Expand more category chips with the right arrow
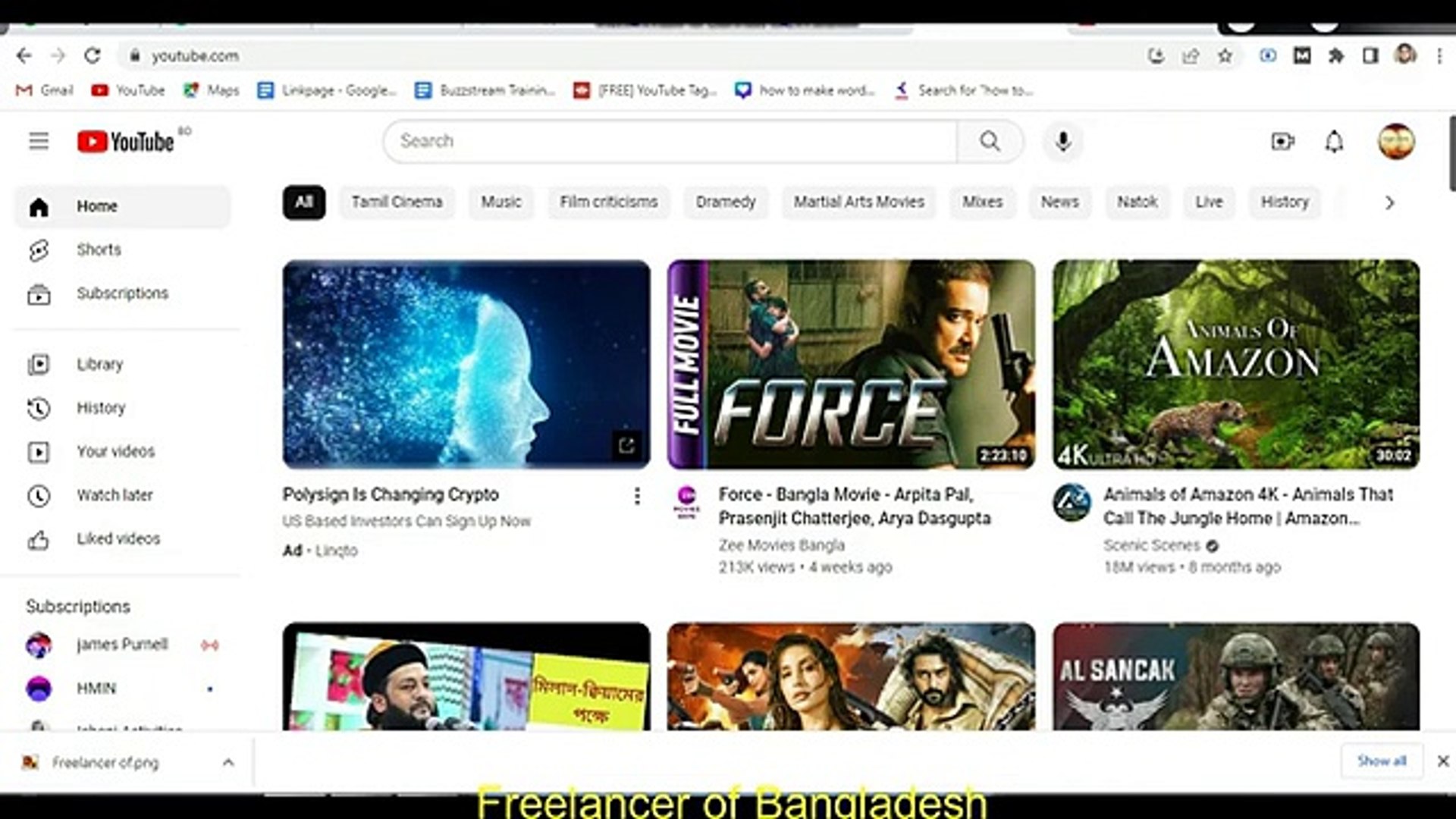The image size is (1456, 819). click(x=1389, y=202)
